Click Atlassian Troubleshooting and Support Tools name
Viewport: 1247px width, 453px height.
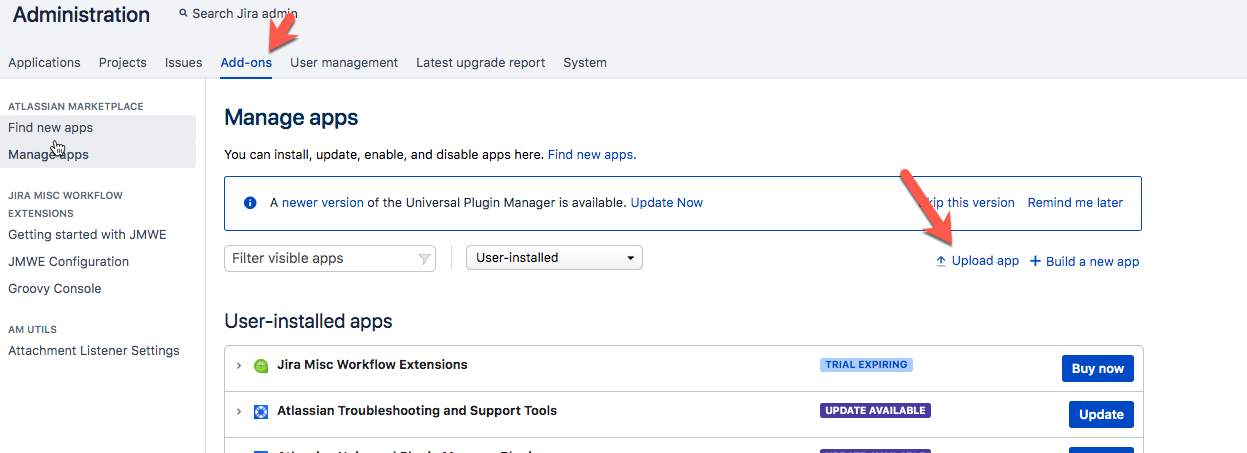[417, 411]
